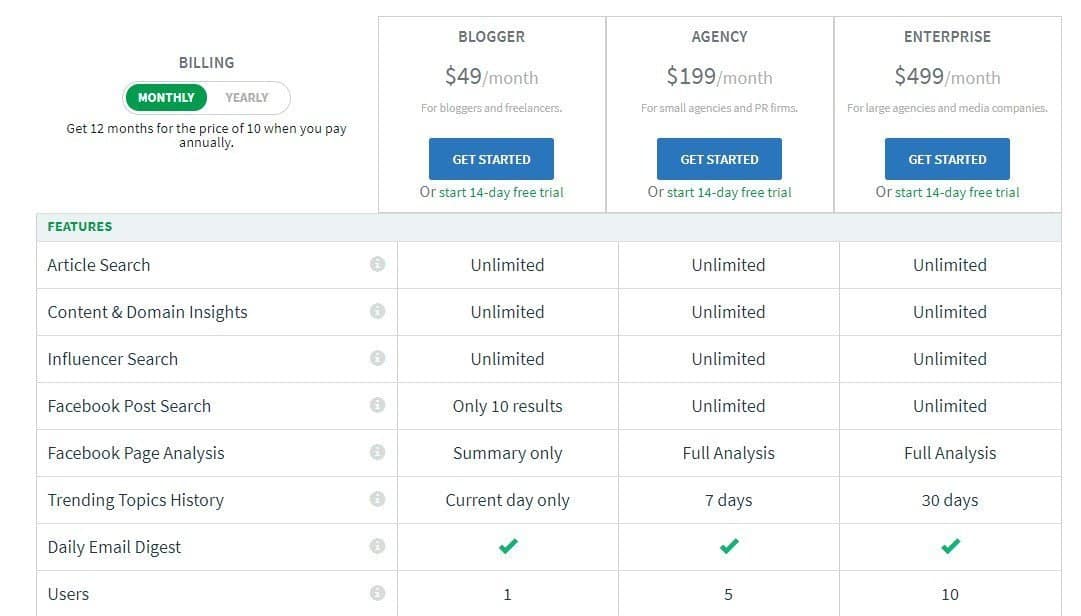Click info icon next to Article Search
This screenshot has width=1081, height=616.
click(x=377, y=264)
